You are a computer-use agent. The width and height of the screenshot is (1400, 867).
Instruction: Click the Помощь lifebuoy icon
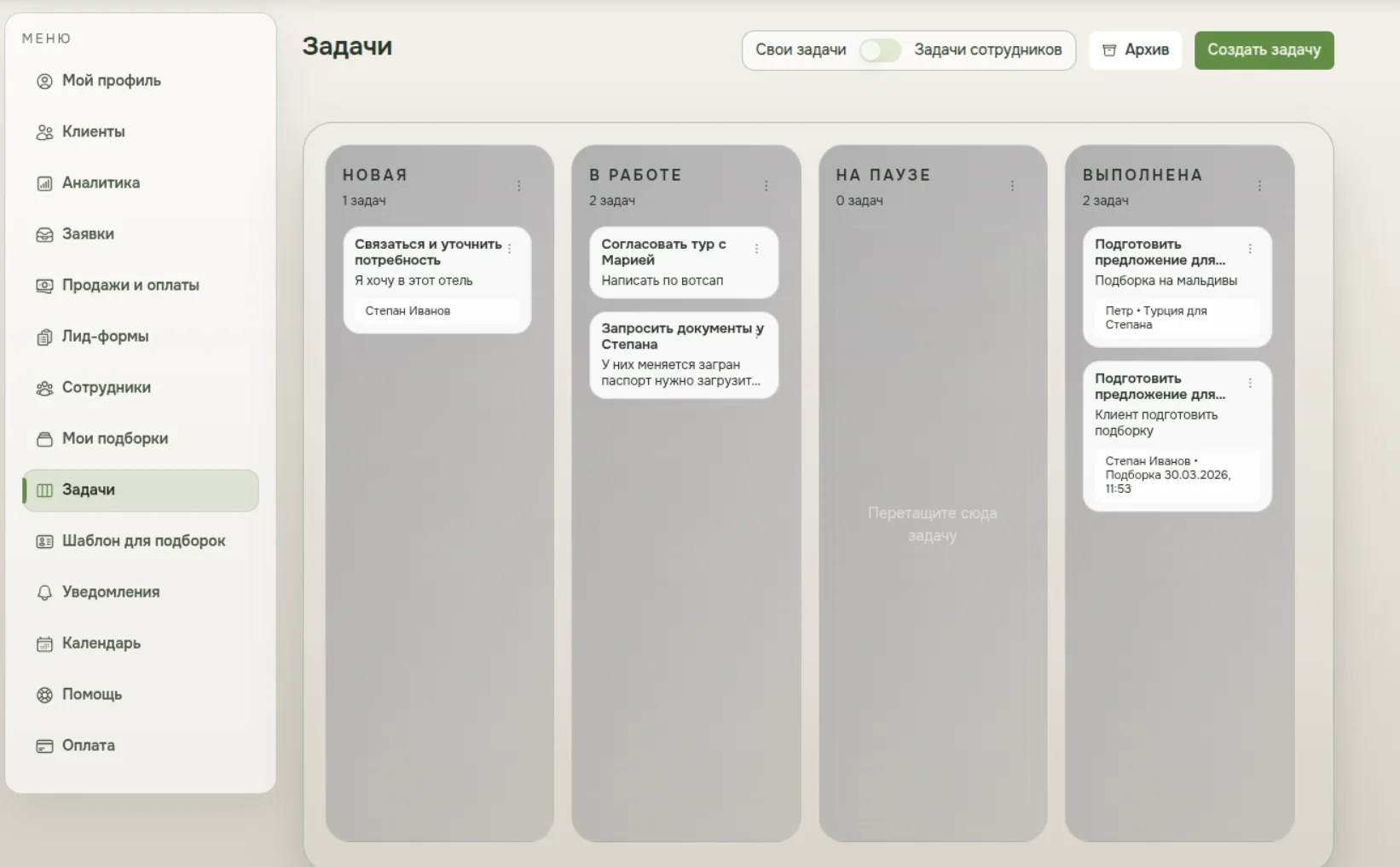44,695
